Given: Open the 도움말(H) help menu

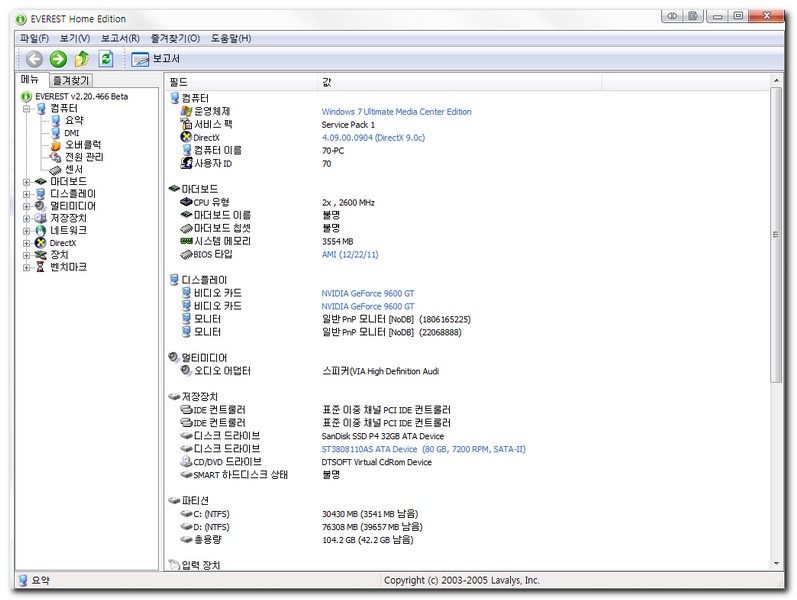Looking at the screenshot, I should (x=230, y=38).
